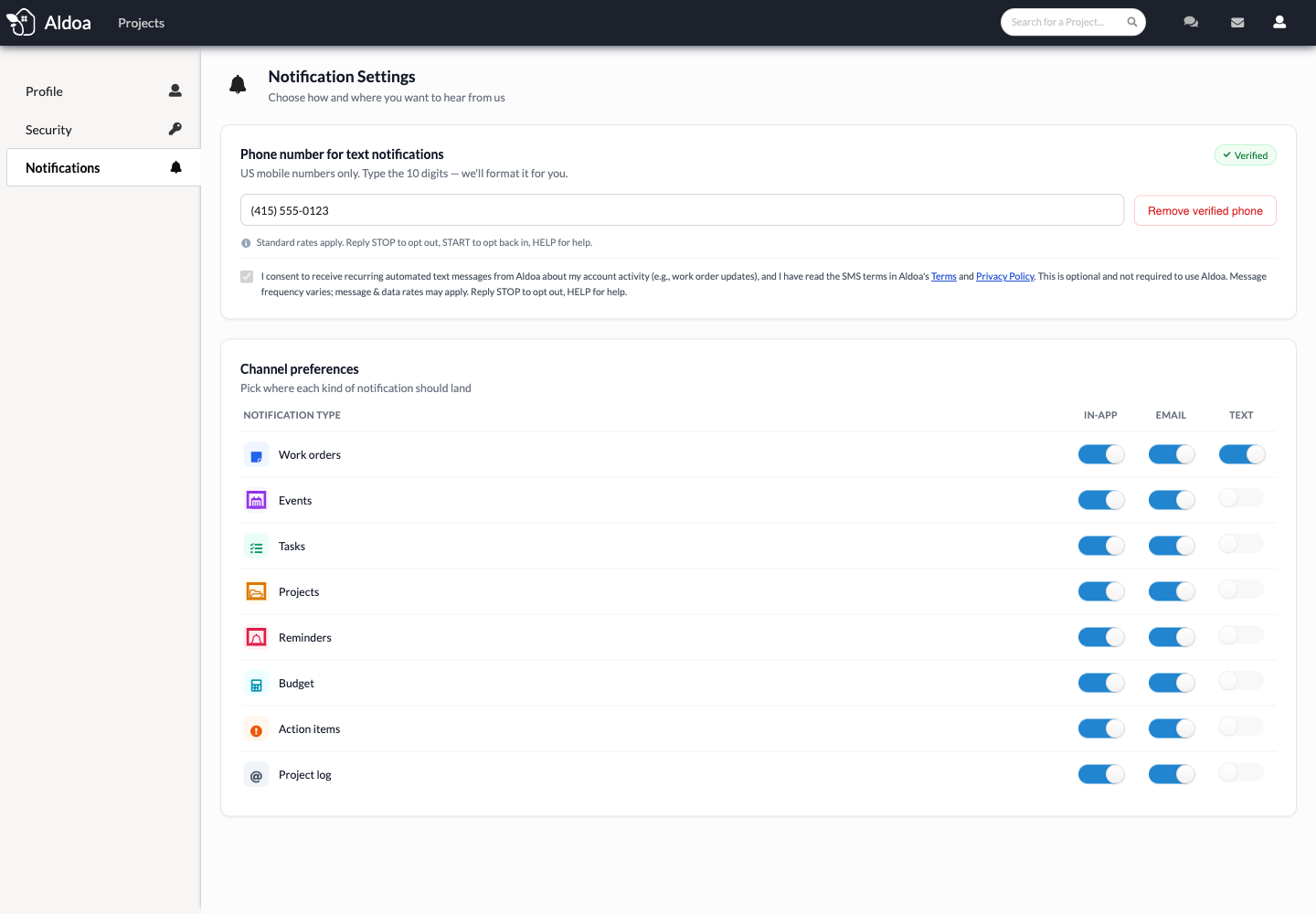
Task: Enable Events text notifications
Action: click(1241, 498)
